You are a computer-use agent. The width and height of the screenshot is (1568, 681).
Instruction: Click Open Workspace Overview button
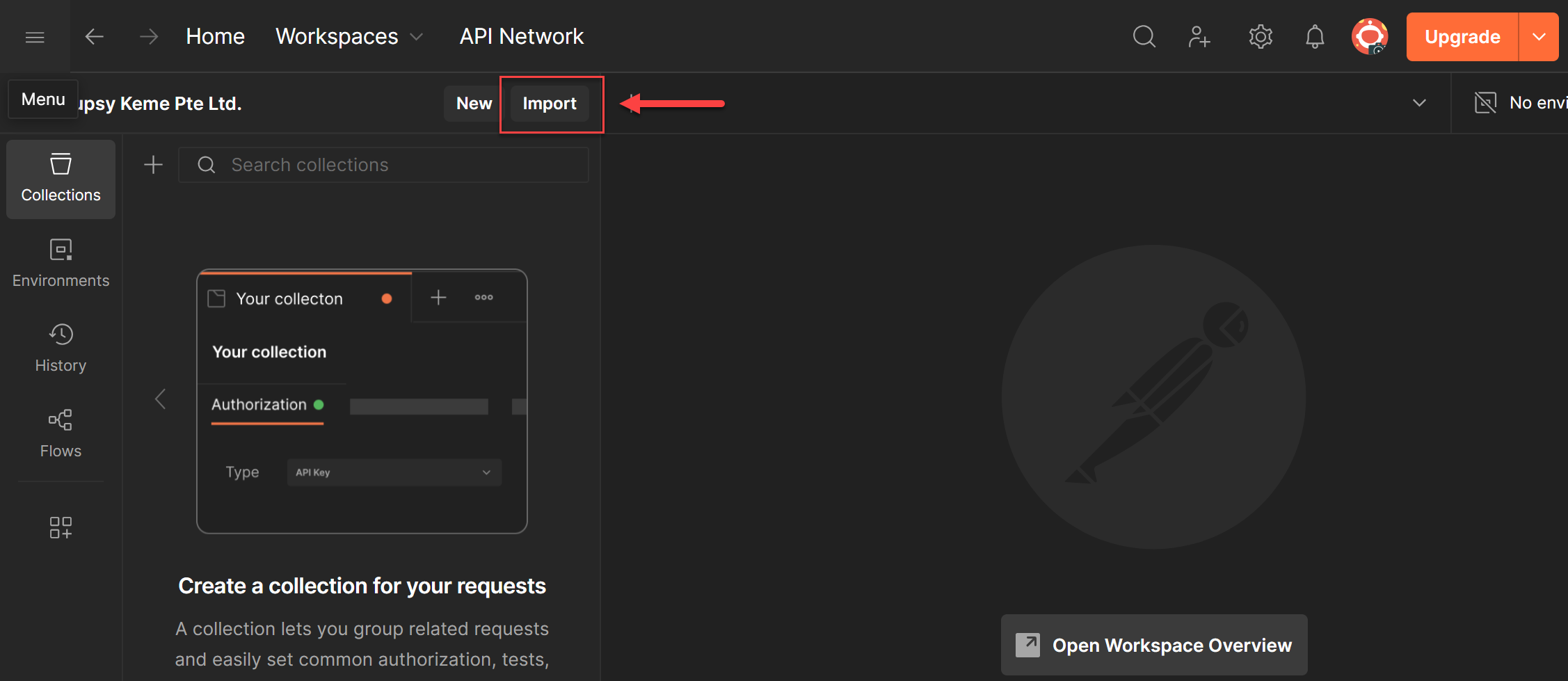pyautogui.click(x=1154, y=645)
